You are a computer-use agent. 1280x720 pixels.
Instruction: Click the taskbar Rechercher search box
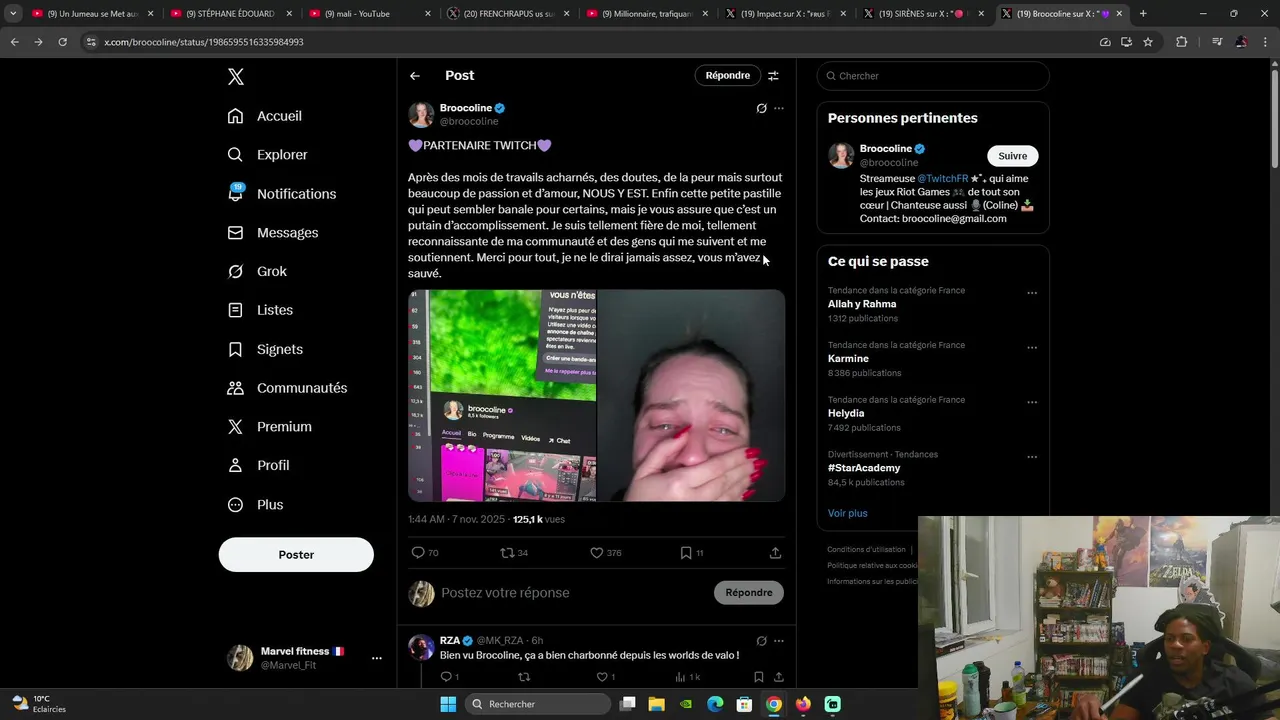(539, 704)
